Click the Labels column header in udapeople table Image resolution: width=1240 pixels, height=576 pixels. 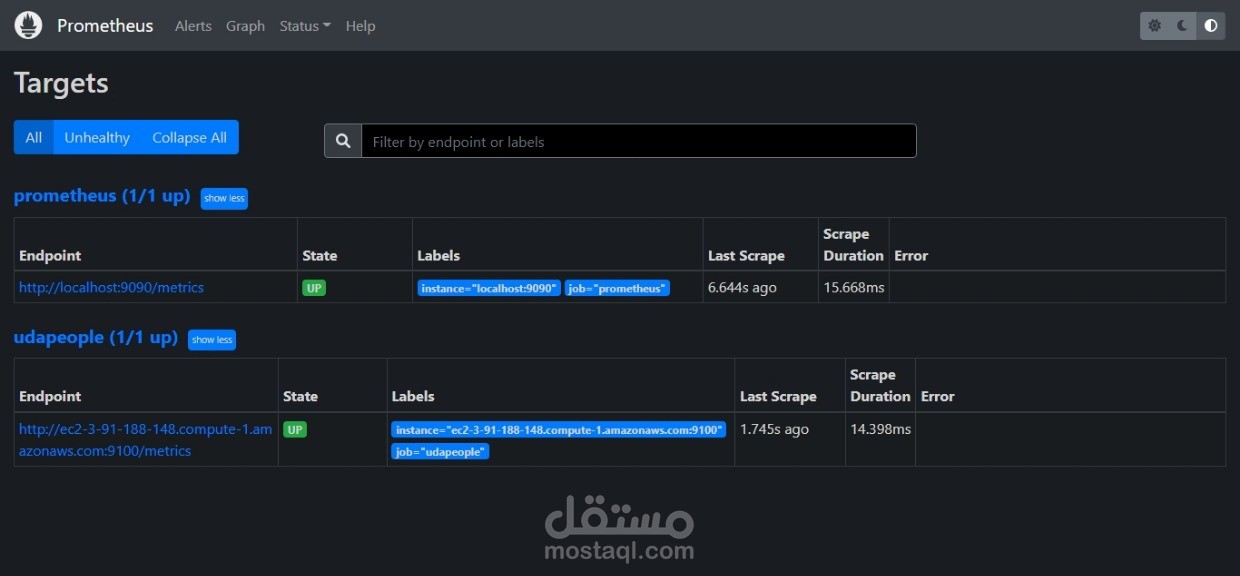pyautogui.click(x=413, y=397)
